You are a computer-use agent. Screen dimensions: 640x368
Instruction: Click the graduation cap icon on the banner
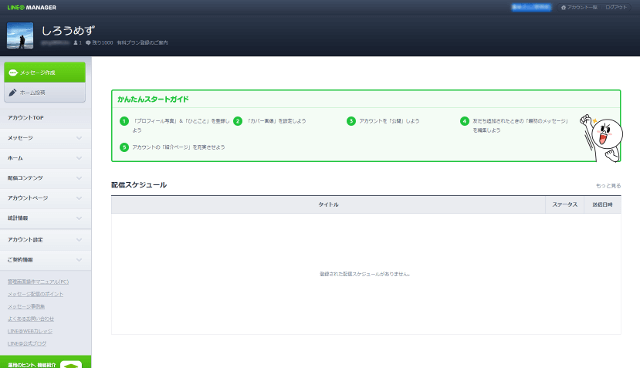(71, 364)
